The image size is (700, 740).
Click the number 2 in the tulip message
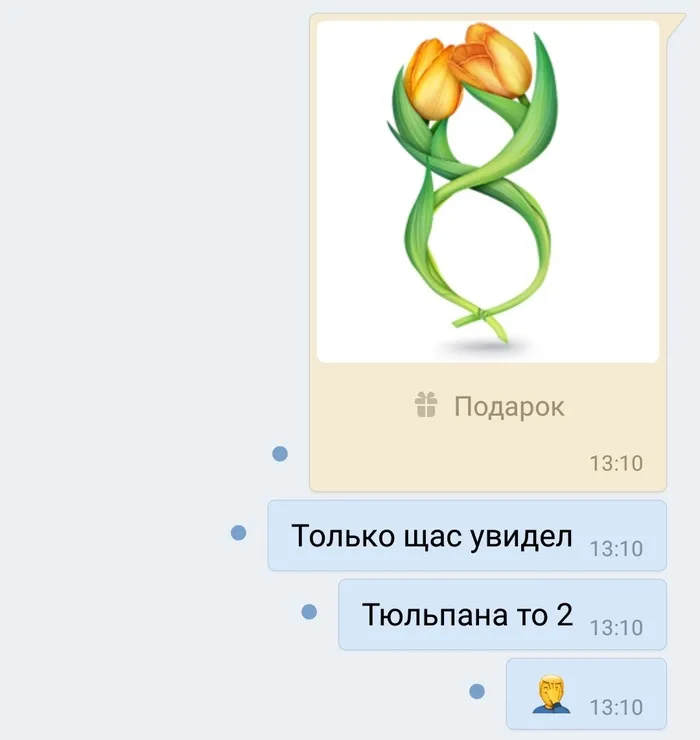pyautogui.click(x=565, y=614)
